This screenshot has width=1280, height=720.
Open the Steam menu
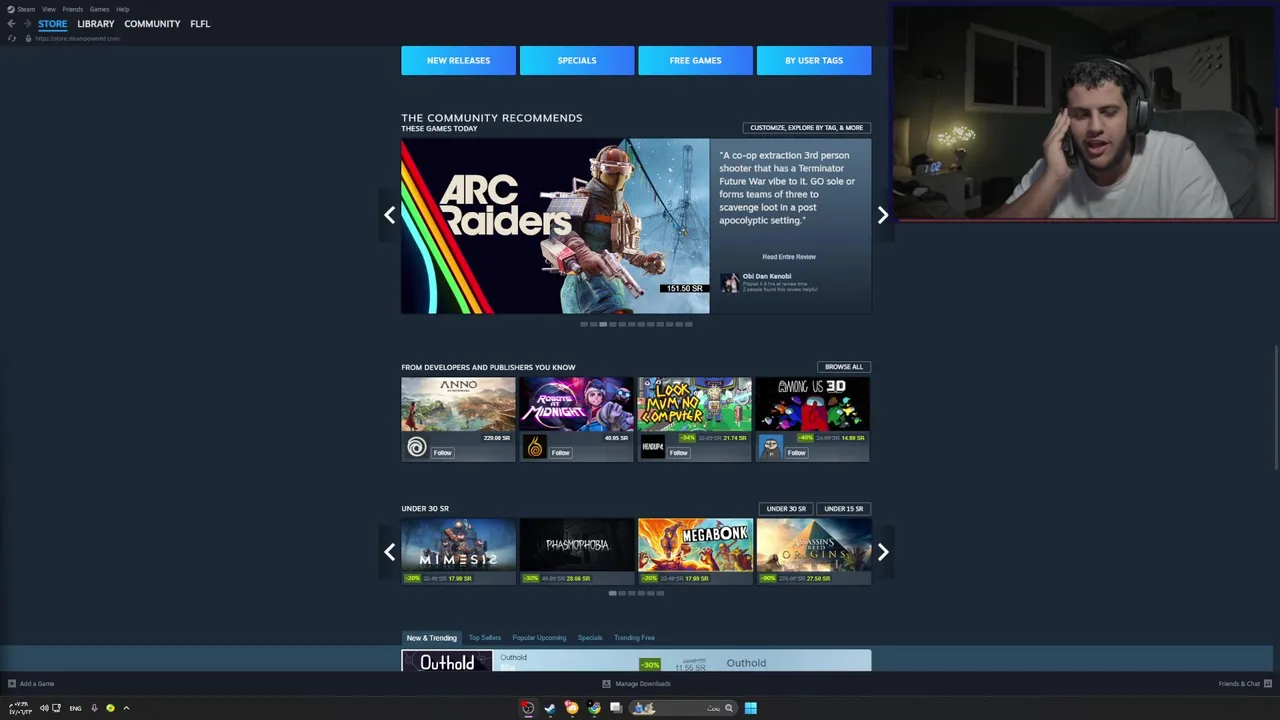26,9
